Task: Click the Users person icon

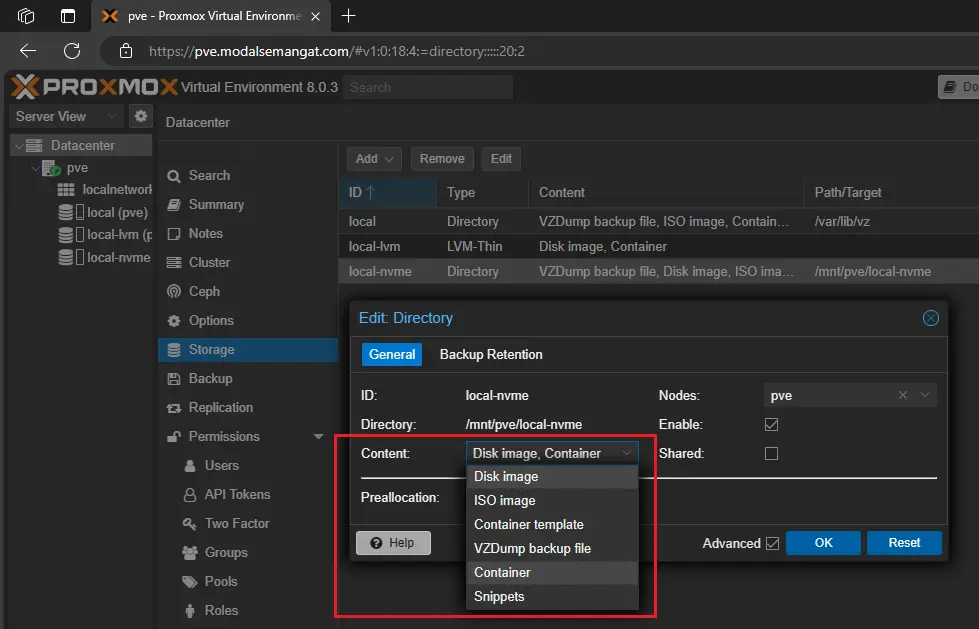Action: pos(190,466)
